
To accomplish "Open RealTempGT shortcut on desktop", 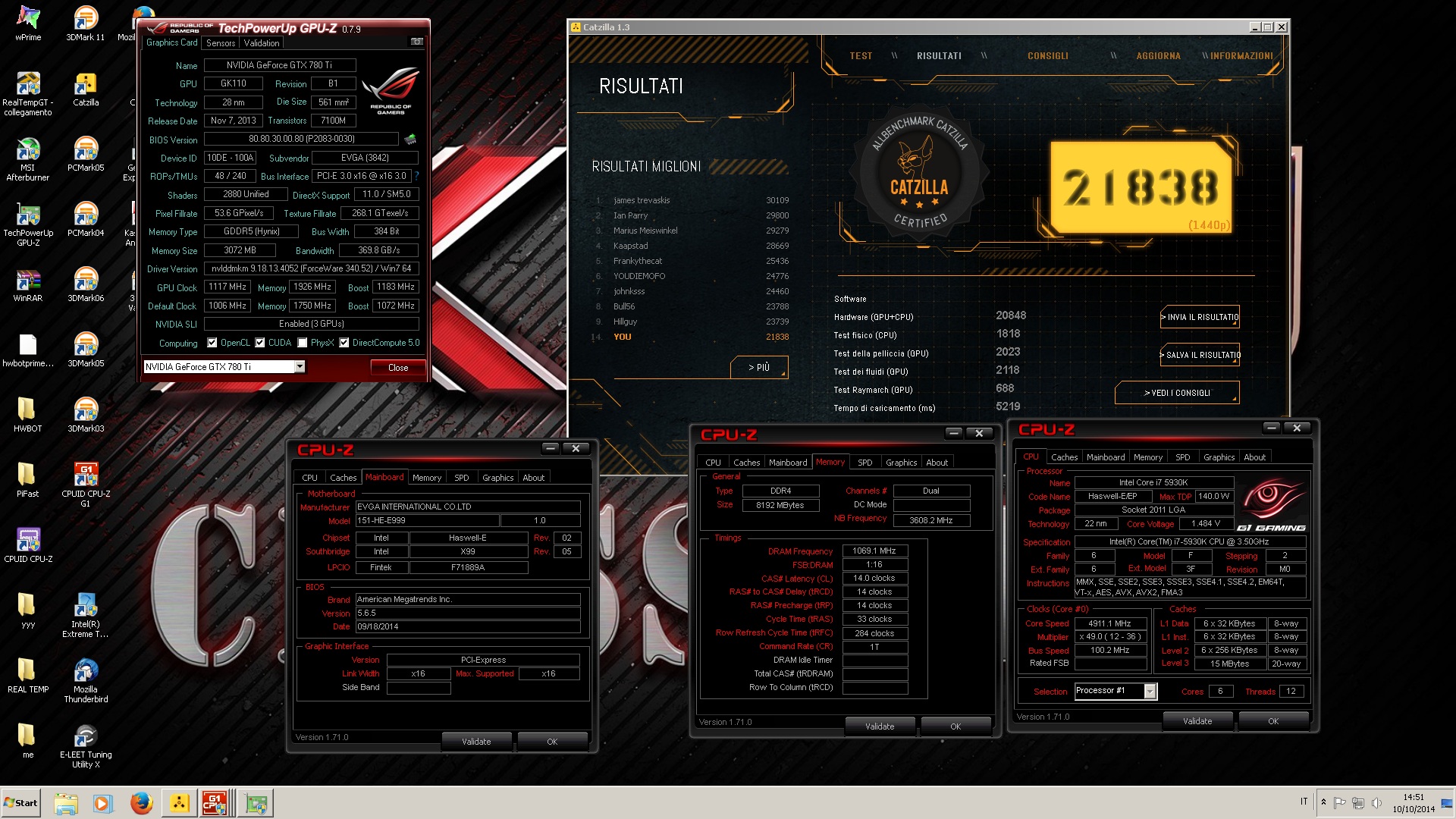I will [x=28, y=93].
